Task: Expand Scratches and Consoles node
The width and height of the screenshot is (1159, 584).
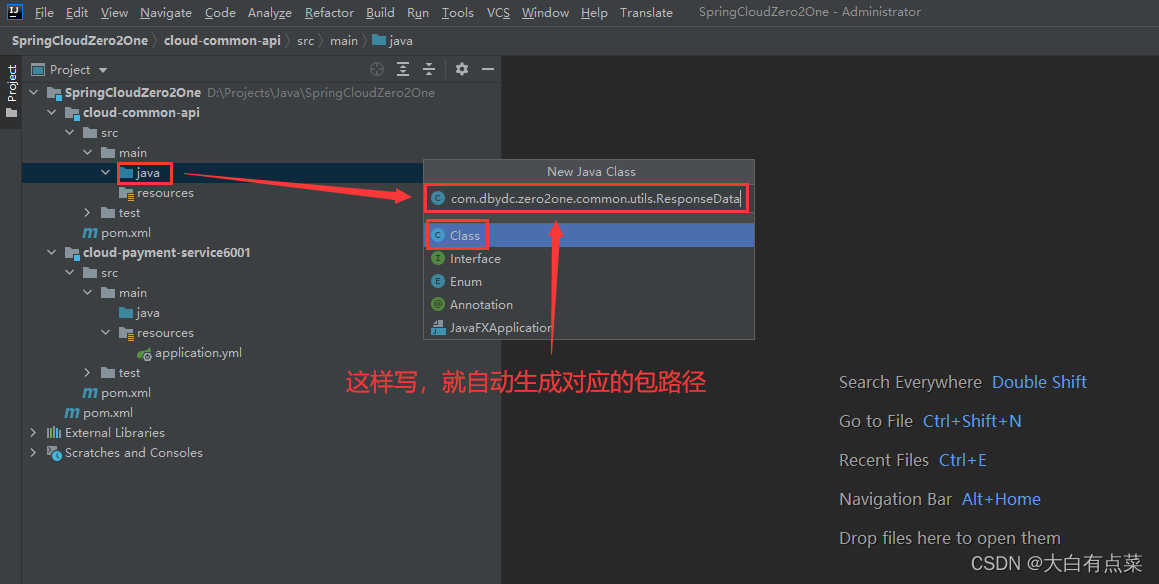Action: (33, 452)
